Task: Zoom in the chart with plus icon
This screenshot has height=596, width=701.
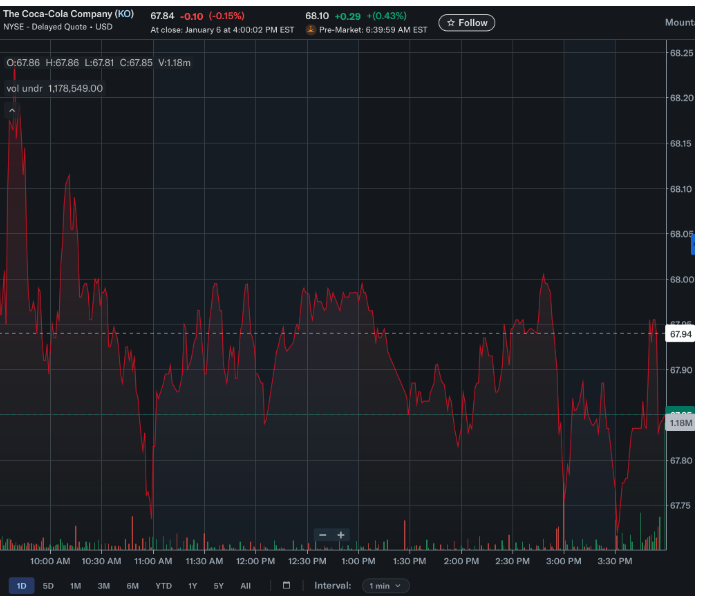Action: tap(341, 535)
